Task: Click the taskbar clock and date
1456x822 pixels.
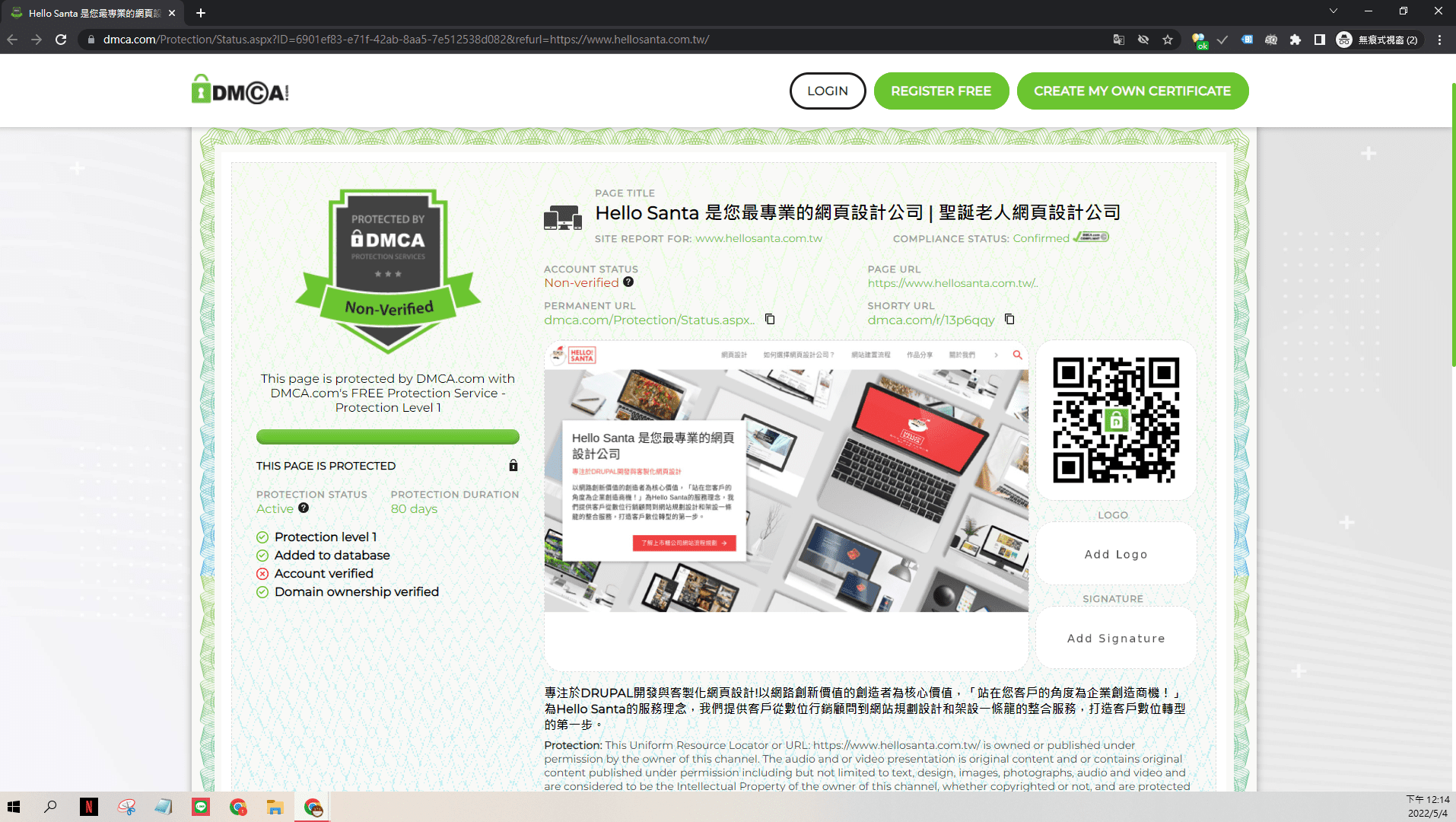Action: click(1428, 807)
